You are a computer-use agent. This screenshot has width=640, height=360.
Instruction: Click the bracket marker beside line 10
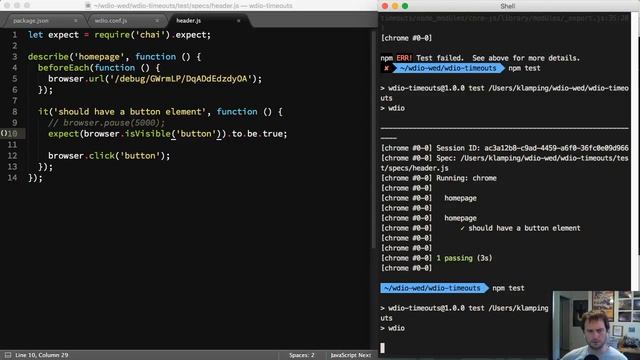tap(4, 133)
